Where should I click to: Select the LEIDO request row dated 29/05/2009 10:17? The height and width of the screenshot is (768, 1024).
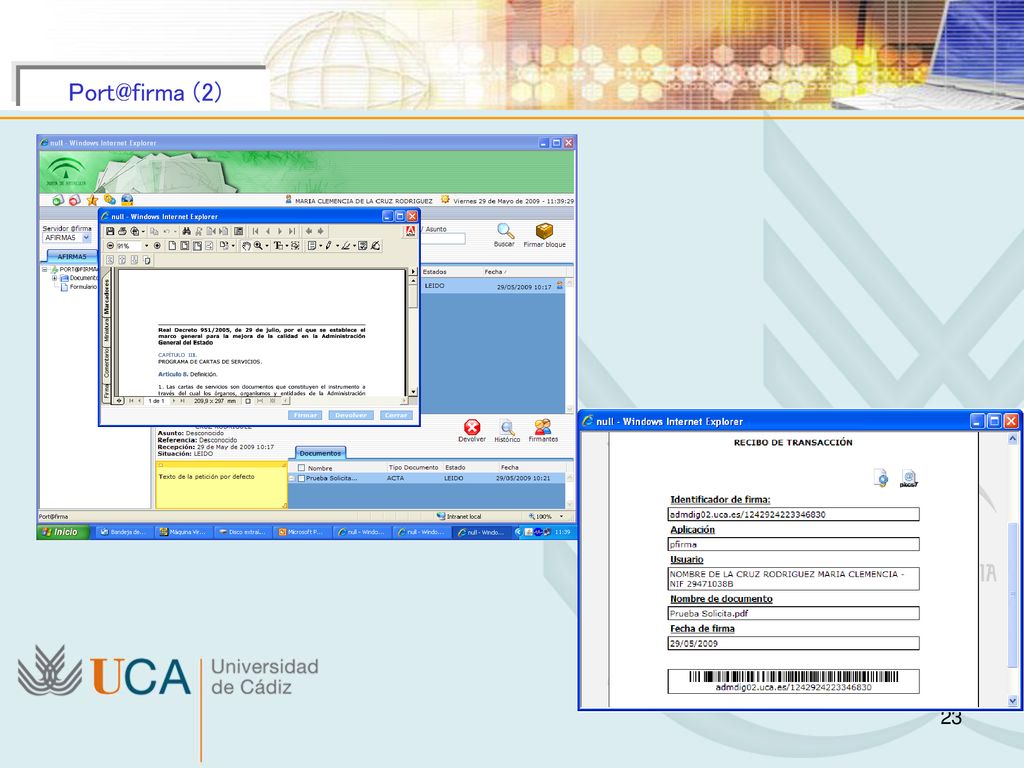click(493, 286)
